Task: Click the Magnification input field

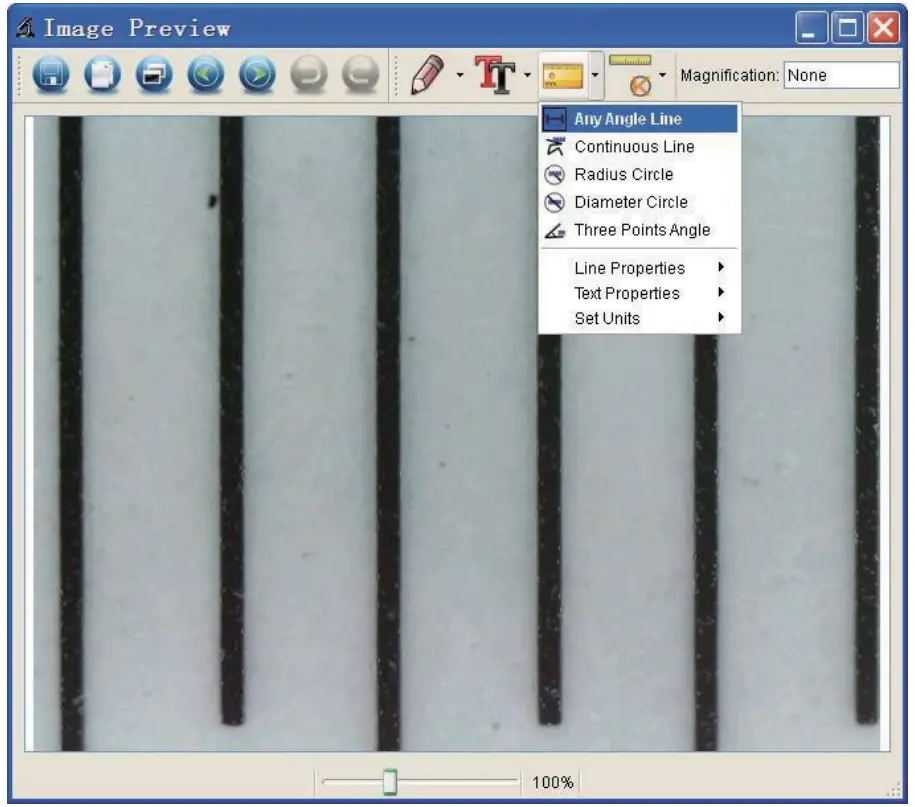Action: (841, 75)
